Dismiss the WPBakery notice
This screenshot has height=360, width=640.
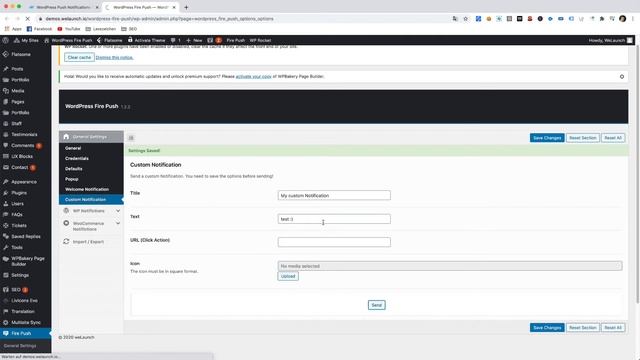pyautogui.click(x=622, y=77)
